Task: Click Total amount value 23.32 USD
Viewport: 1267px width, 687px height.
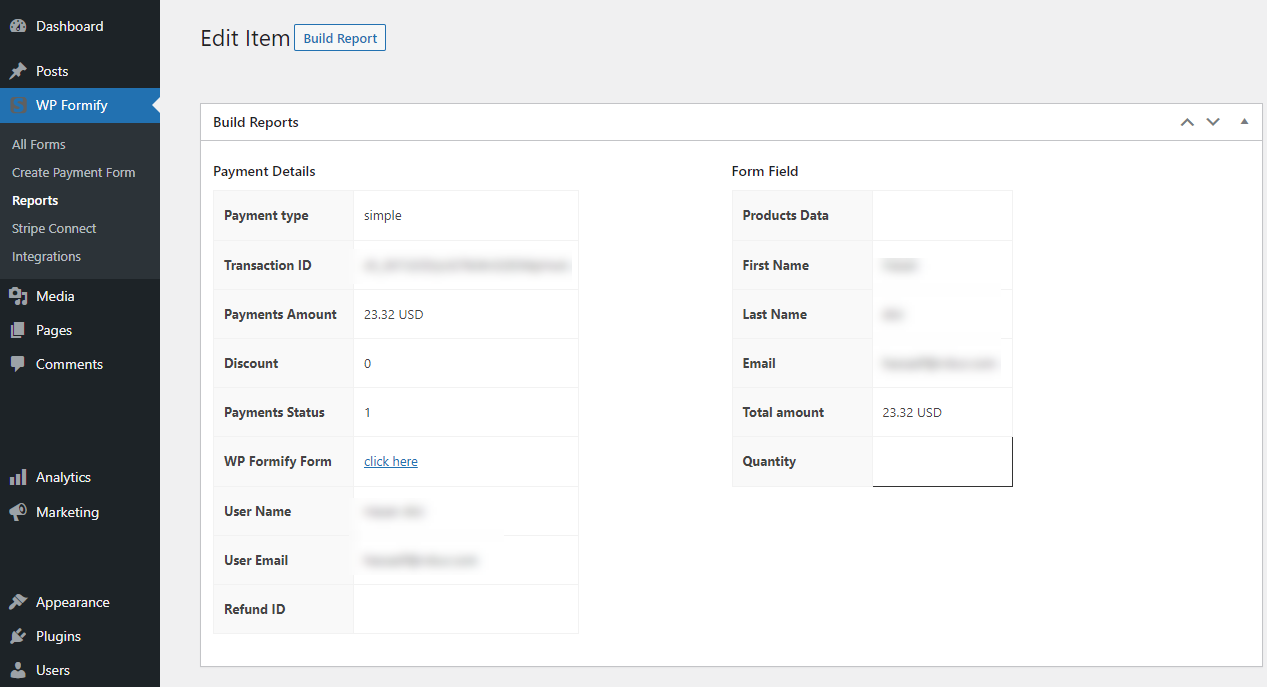Action: pyautogui.click(x=912, y=412)
